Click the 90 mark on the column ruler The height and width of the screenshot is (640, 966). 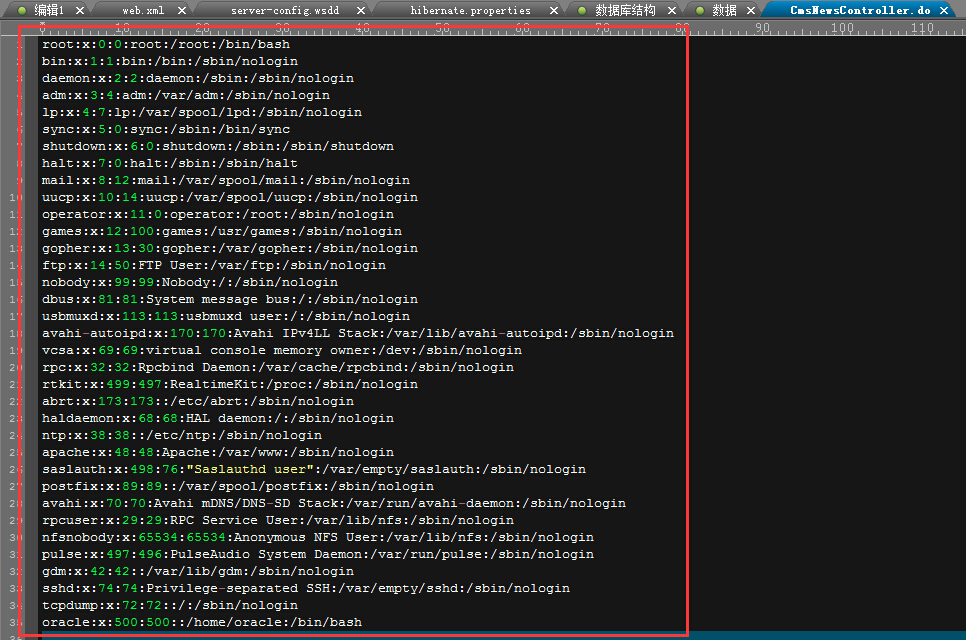coord(763,28)
